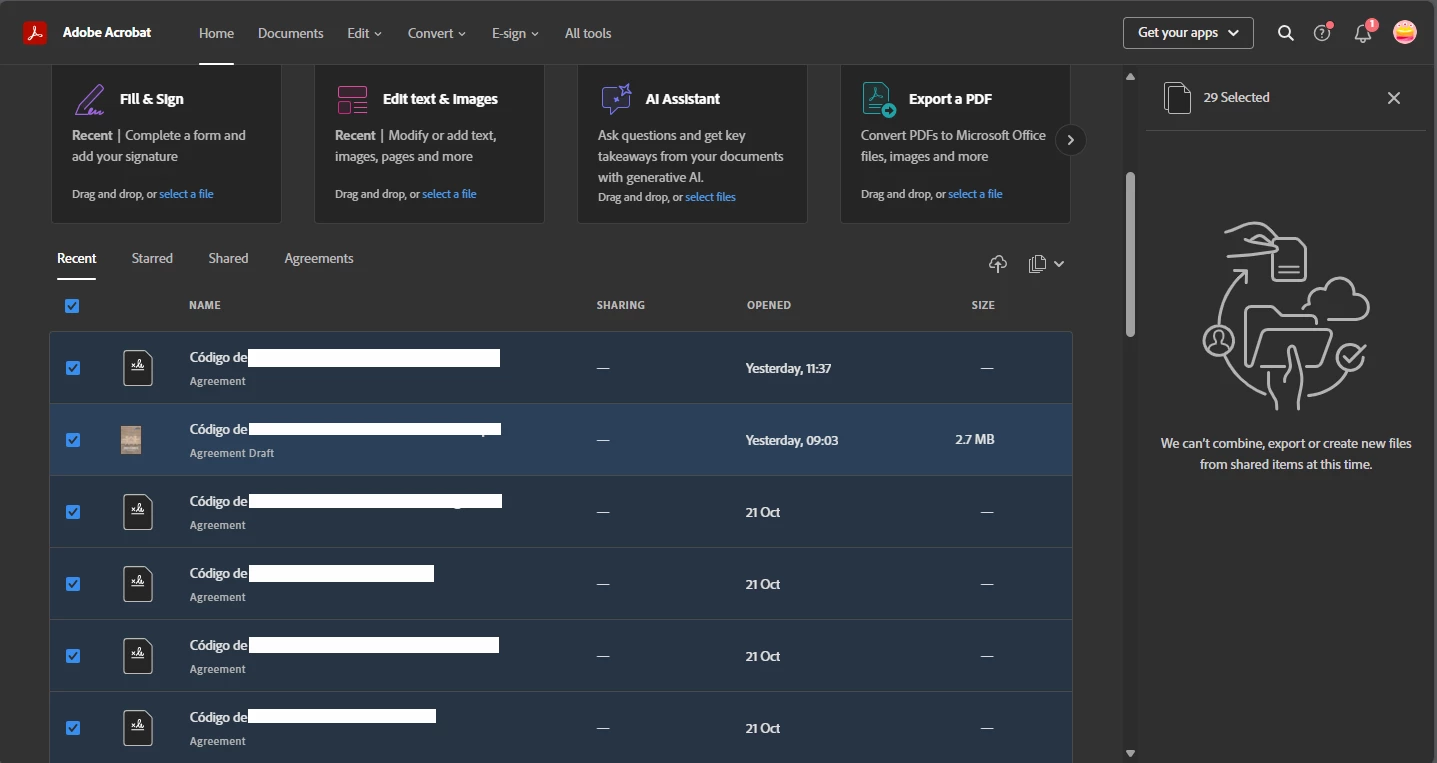Image resolution: width=1437 pixels, height=763 pixels.
Task: Click select a file link under Fill & Sign
Action: point(186,194)
